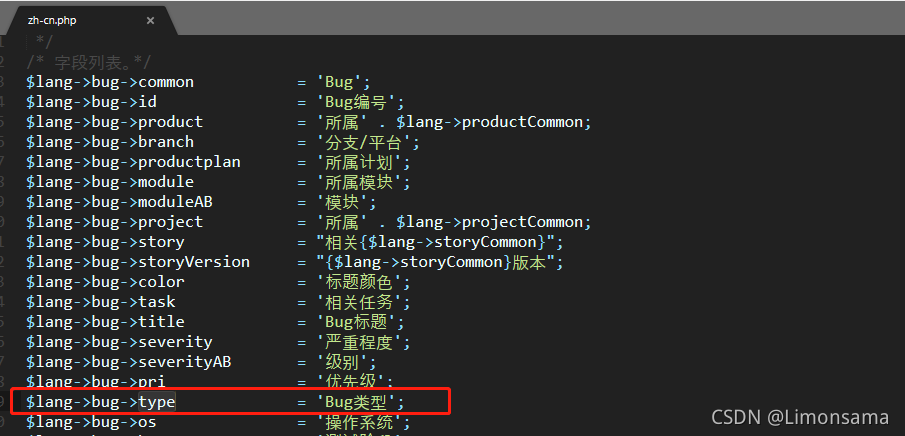
Task: Click the '相关任务' string value
Action: (358, 302)
